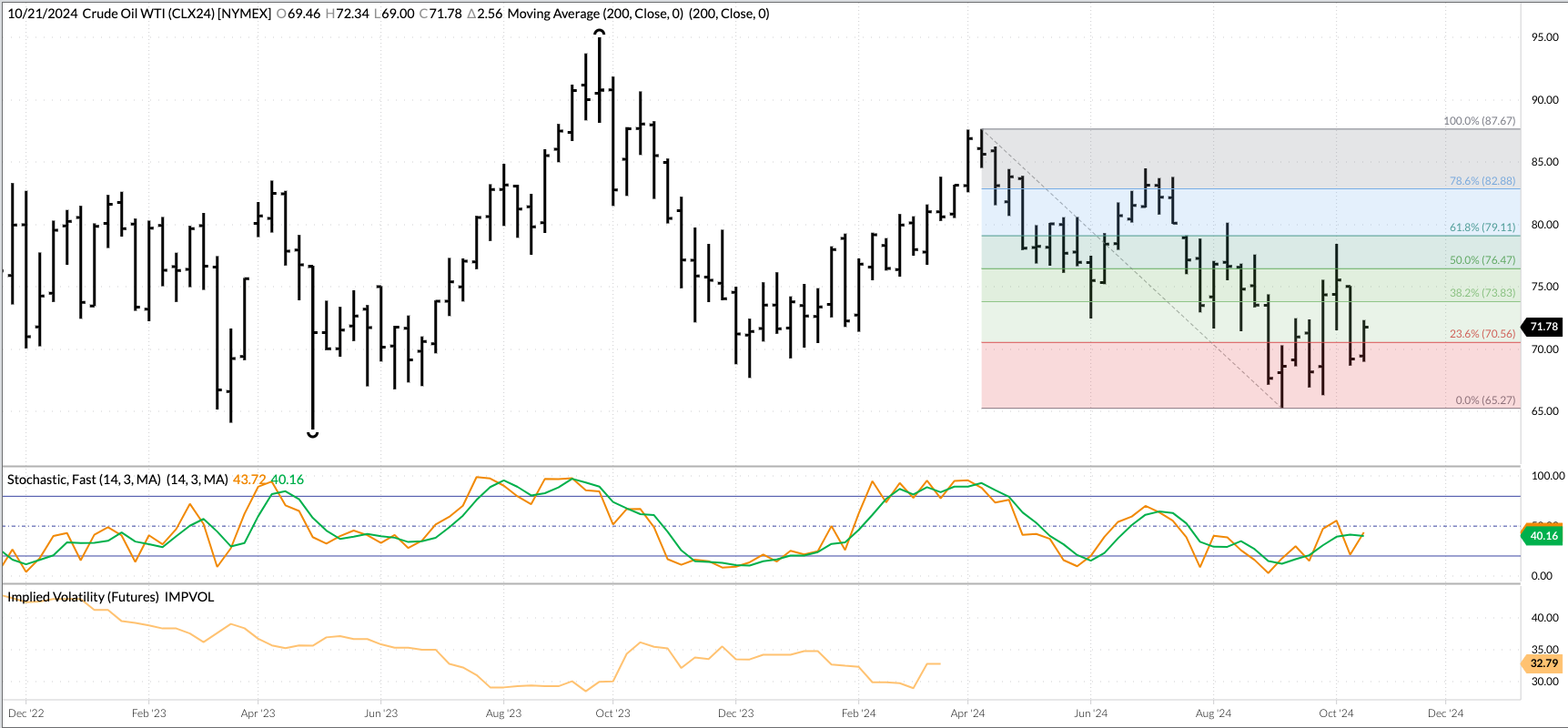Click the Moving Average (200, Close, 0) label
Viewport: 1568px width, 728px height.
595,14
